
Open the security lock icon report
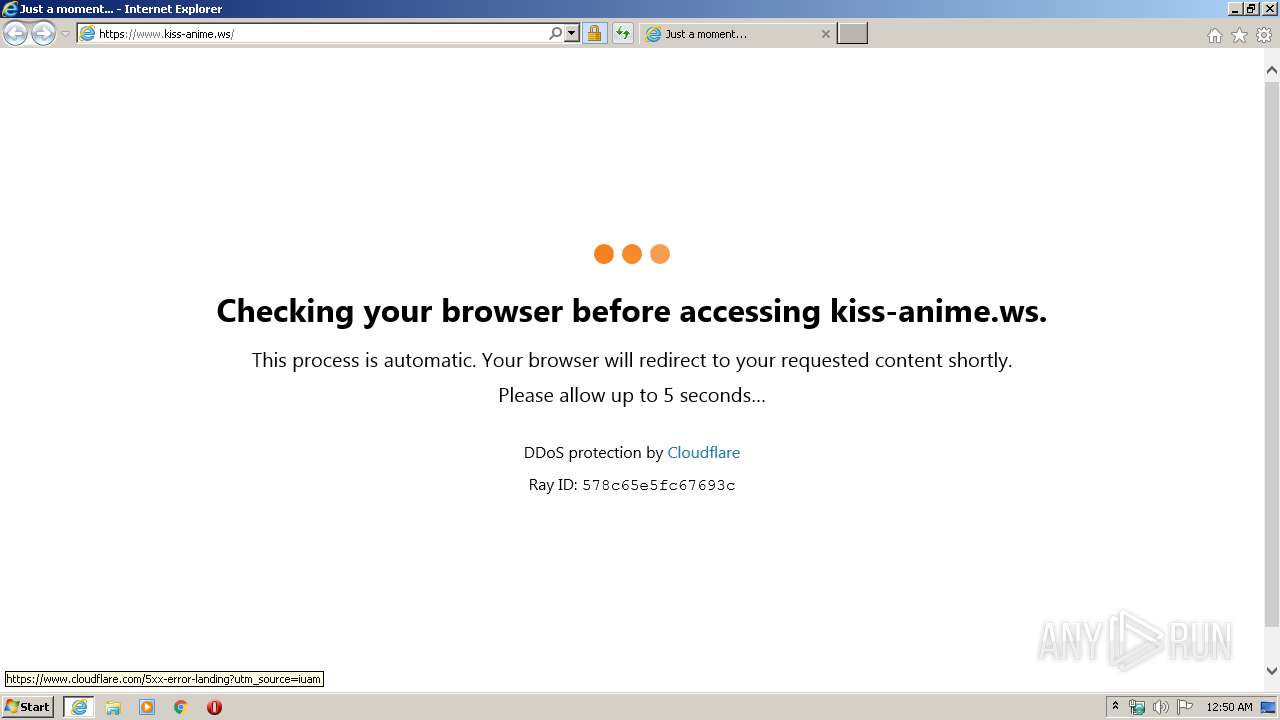(594, 34)
